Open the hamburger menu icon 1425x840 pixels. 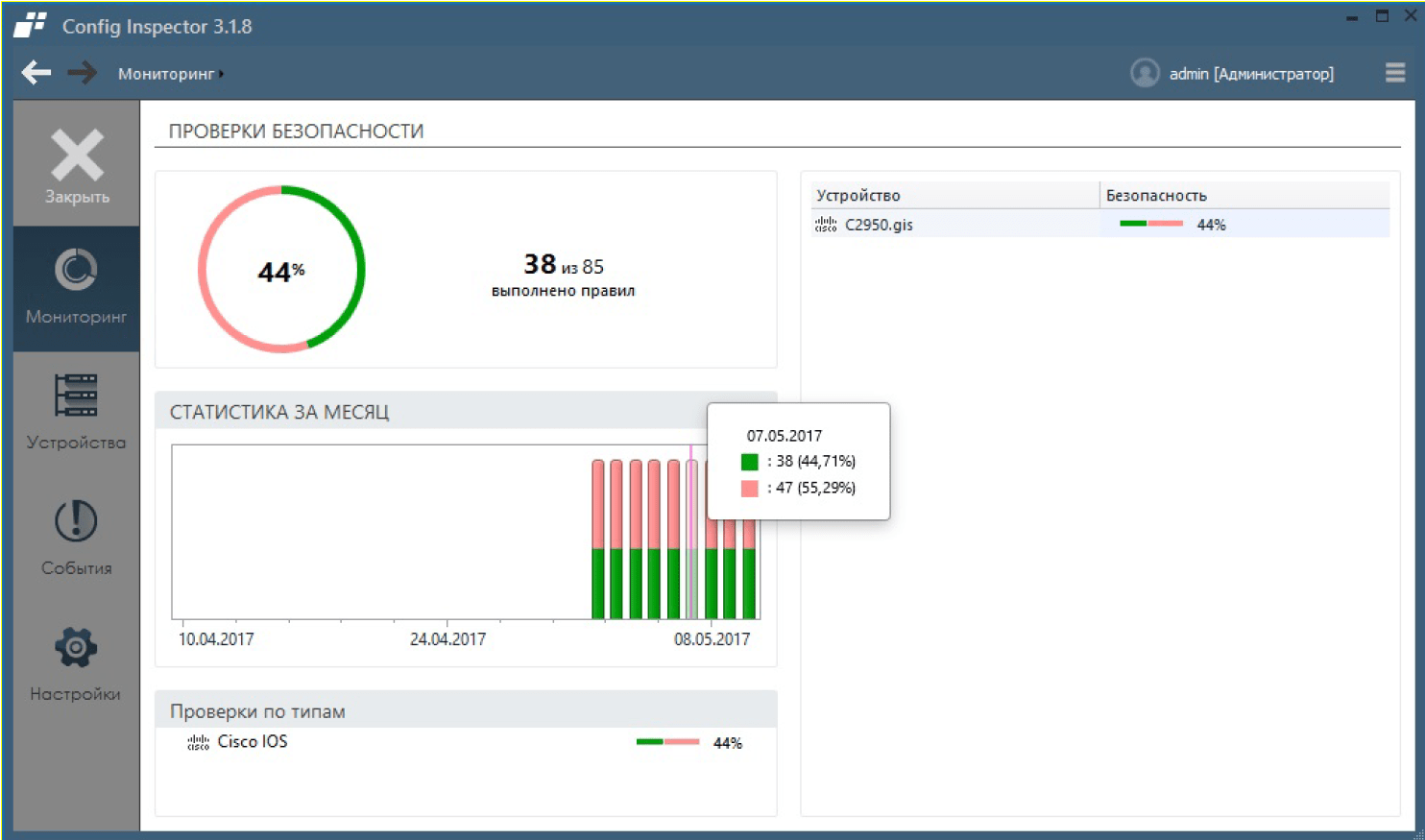[1395, 73]
